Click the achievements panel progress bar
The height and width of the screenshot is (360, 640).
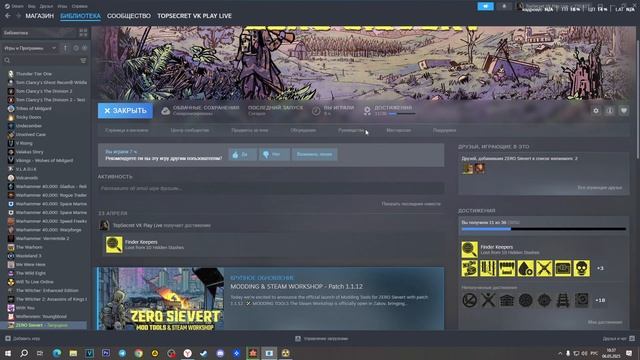(x=544, y=229)
